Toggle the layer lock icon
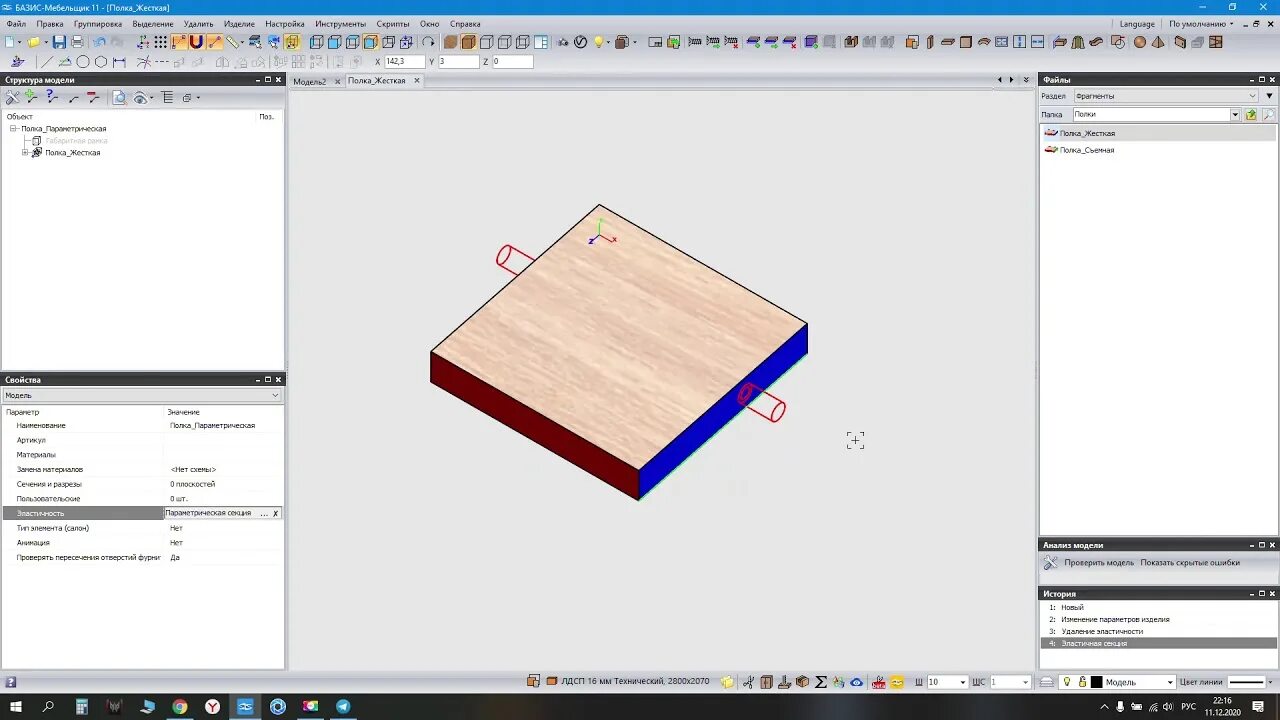 (1081, 682)
